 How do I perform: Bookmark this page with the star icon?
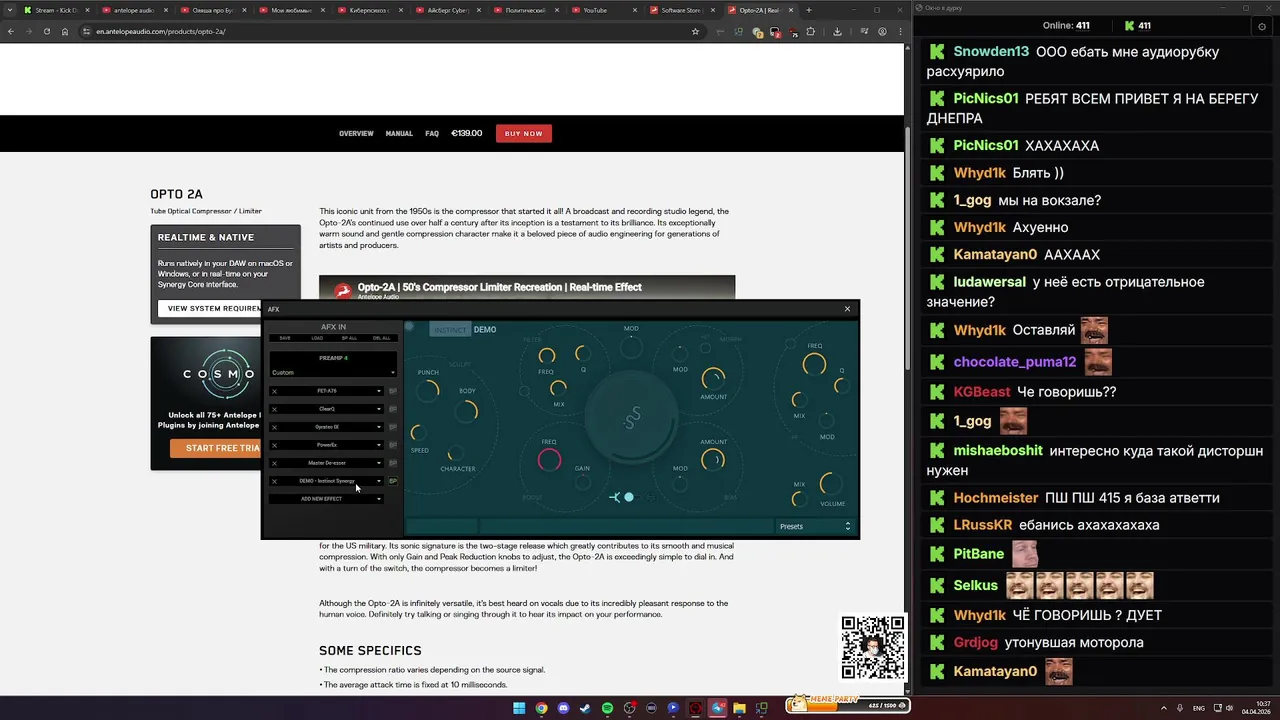tap(695, 31)
